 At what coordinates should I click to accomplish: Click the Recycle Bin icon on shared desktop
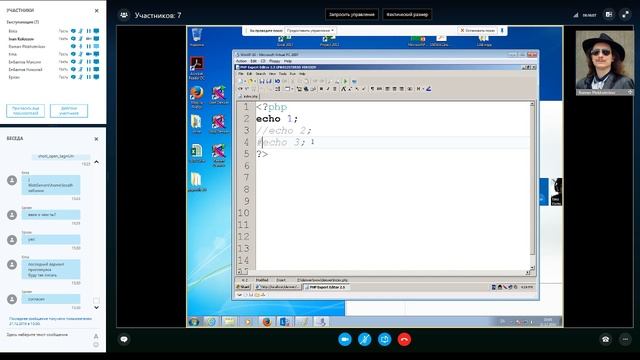(x=197, y=37)
